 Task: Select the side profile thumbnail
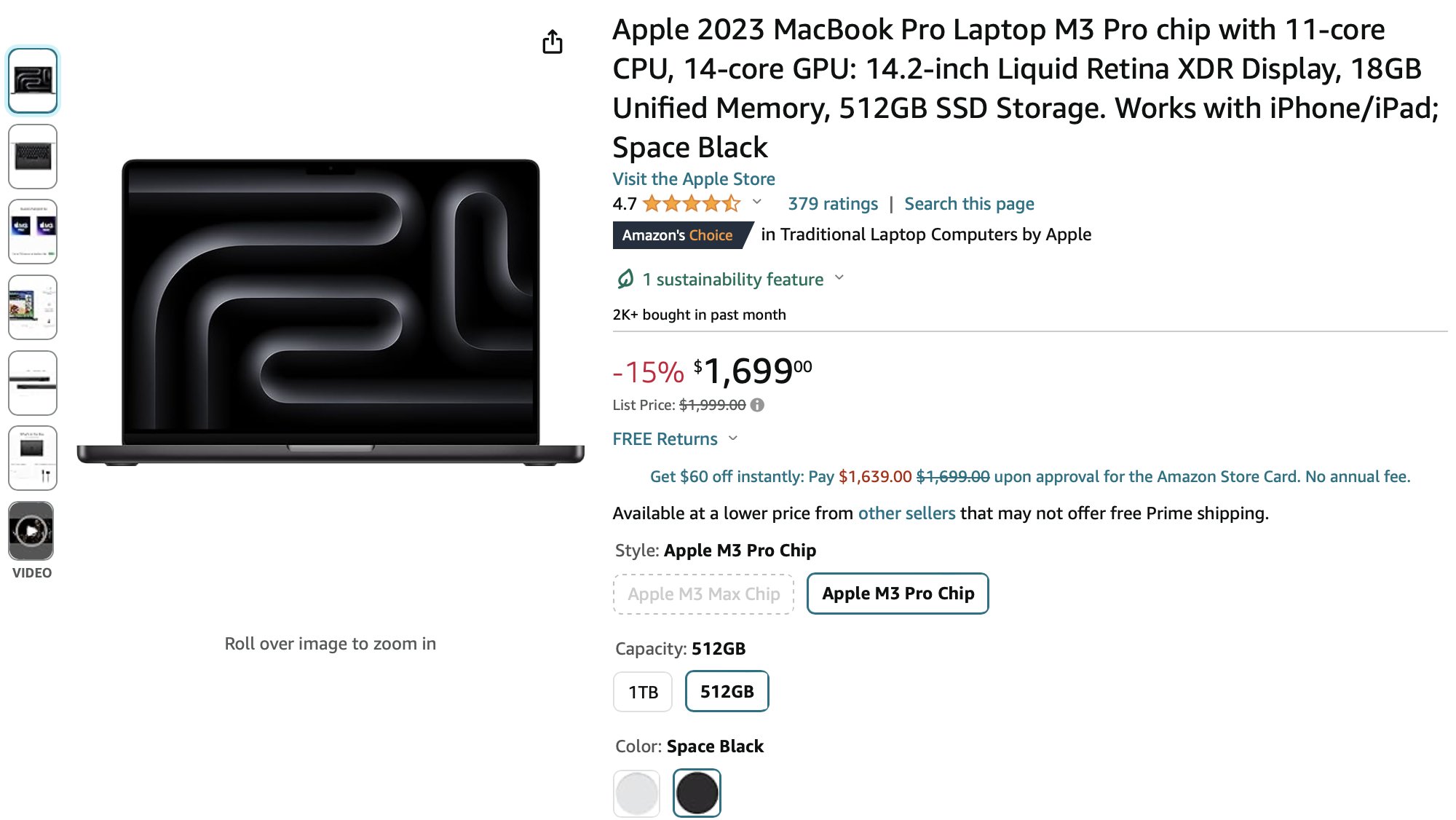tap(33, 383)
